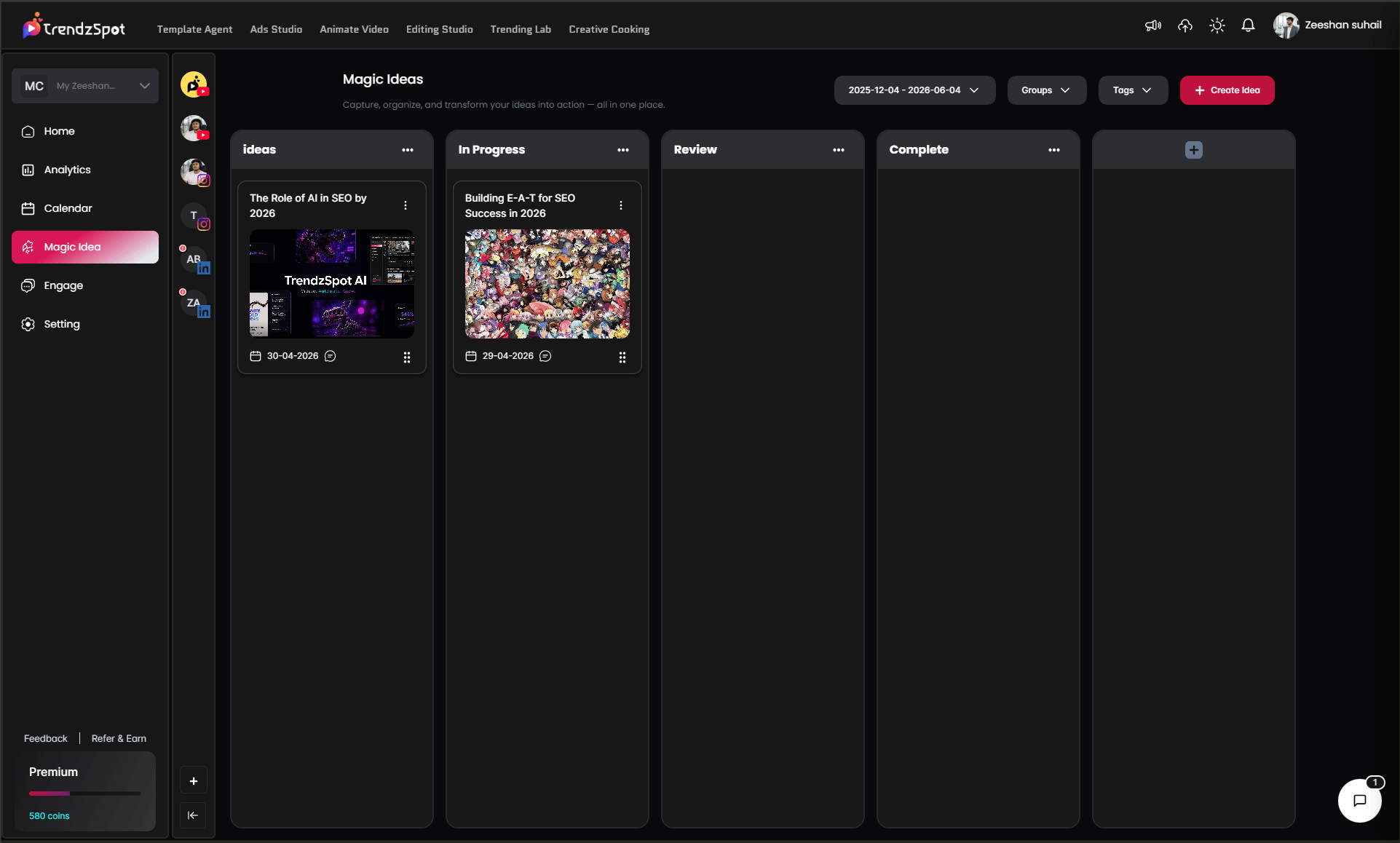Go to Home in sidebar
The height and width of the screenshot is (843, 1400).
[x=85, y=131]
